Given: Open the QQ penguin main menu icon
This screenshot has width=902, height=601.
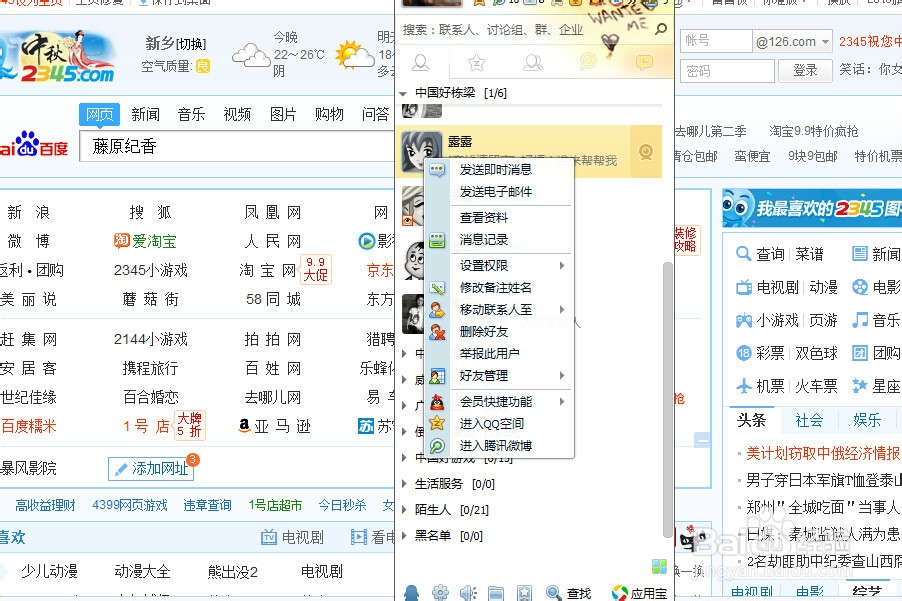Looking at the screenshot, I should (412, 592).
